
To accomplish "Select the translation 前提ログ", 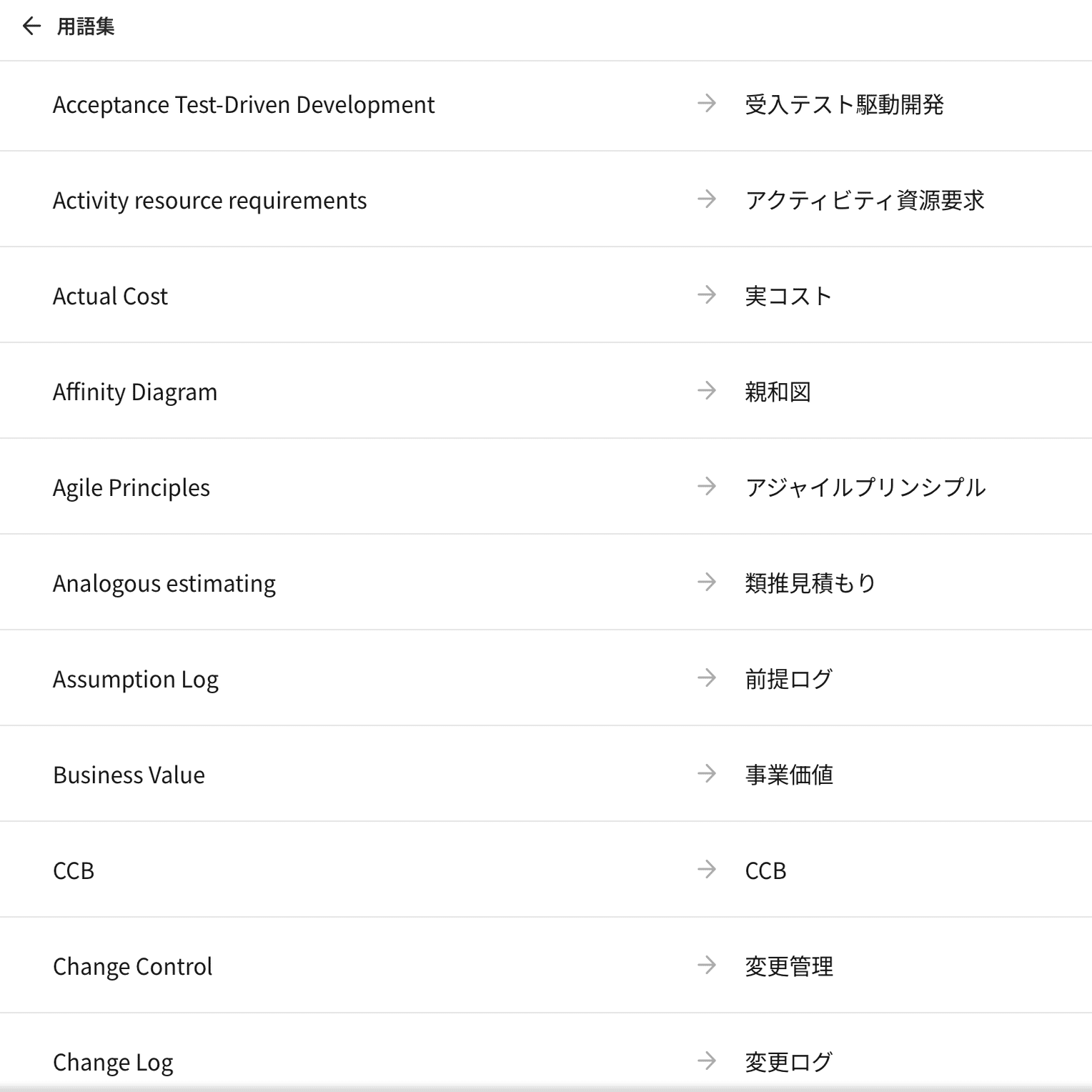I will click(x=789, y=679).
